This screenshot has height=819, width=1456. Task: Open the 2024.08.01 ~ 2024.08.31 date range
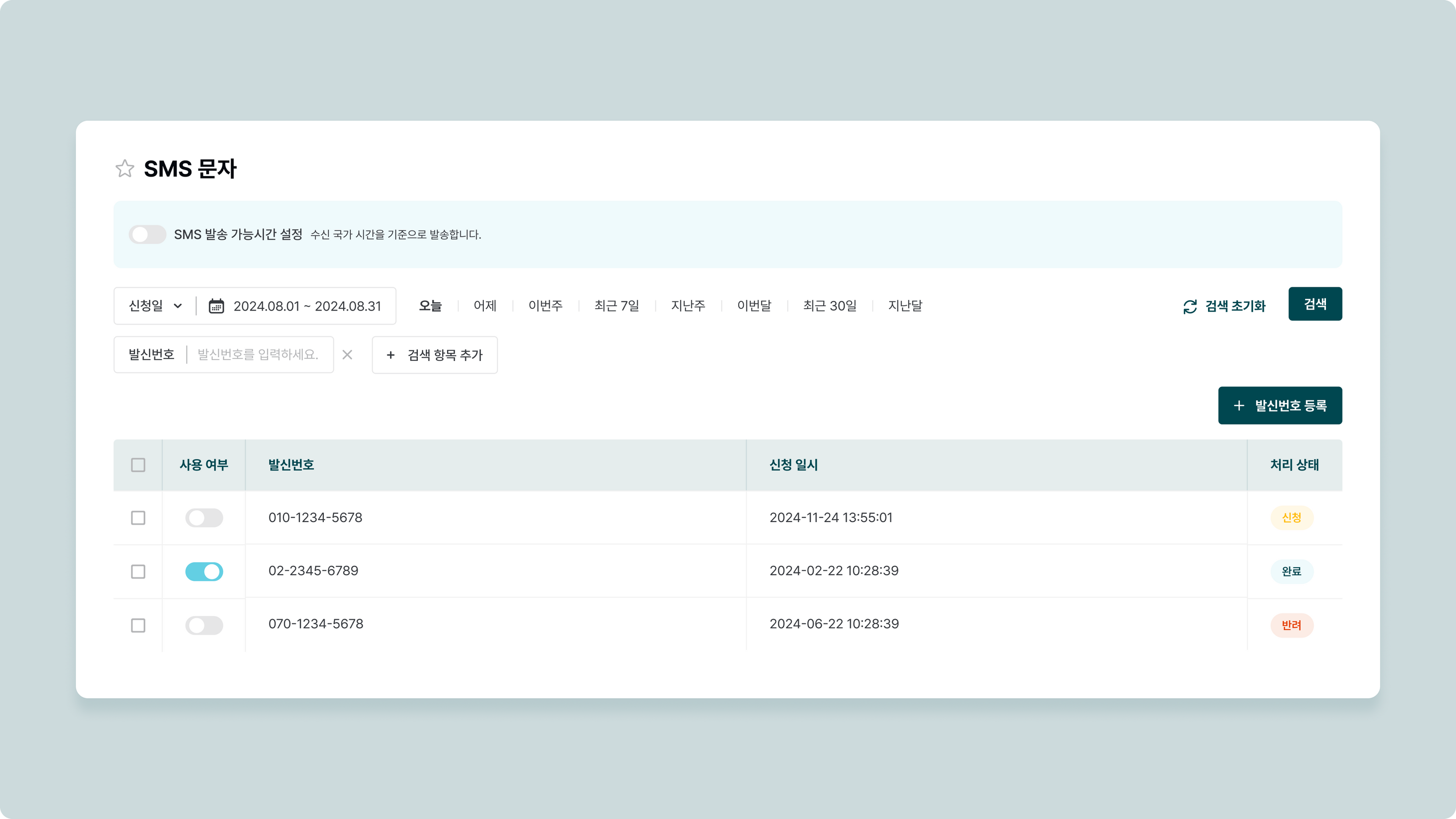(307, 306)
